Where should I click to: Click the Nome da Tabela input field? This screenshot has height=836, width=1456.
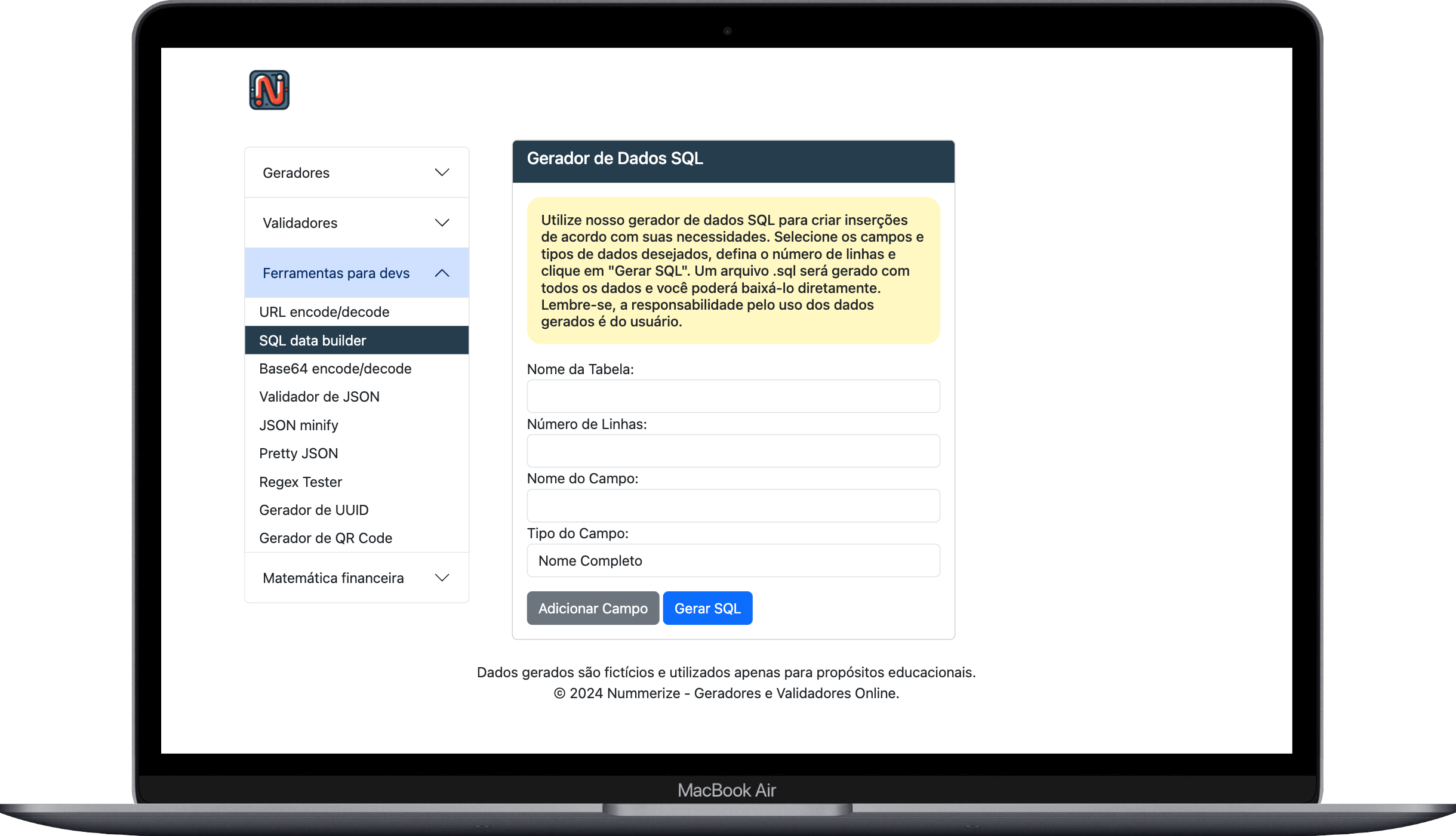click(x=733, y=397)
